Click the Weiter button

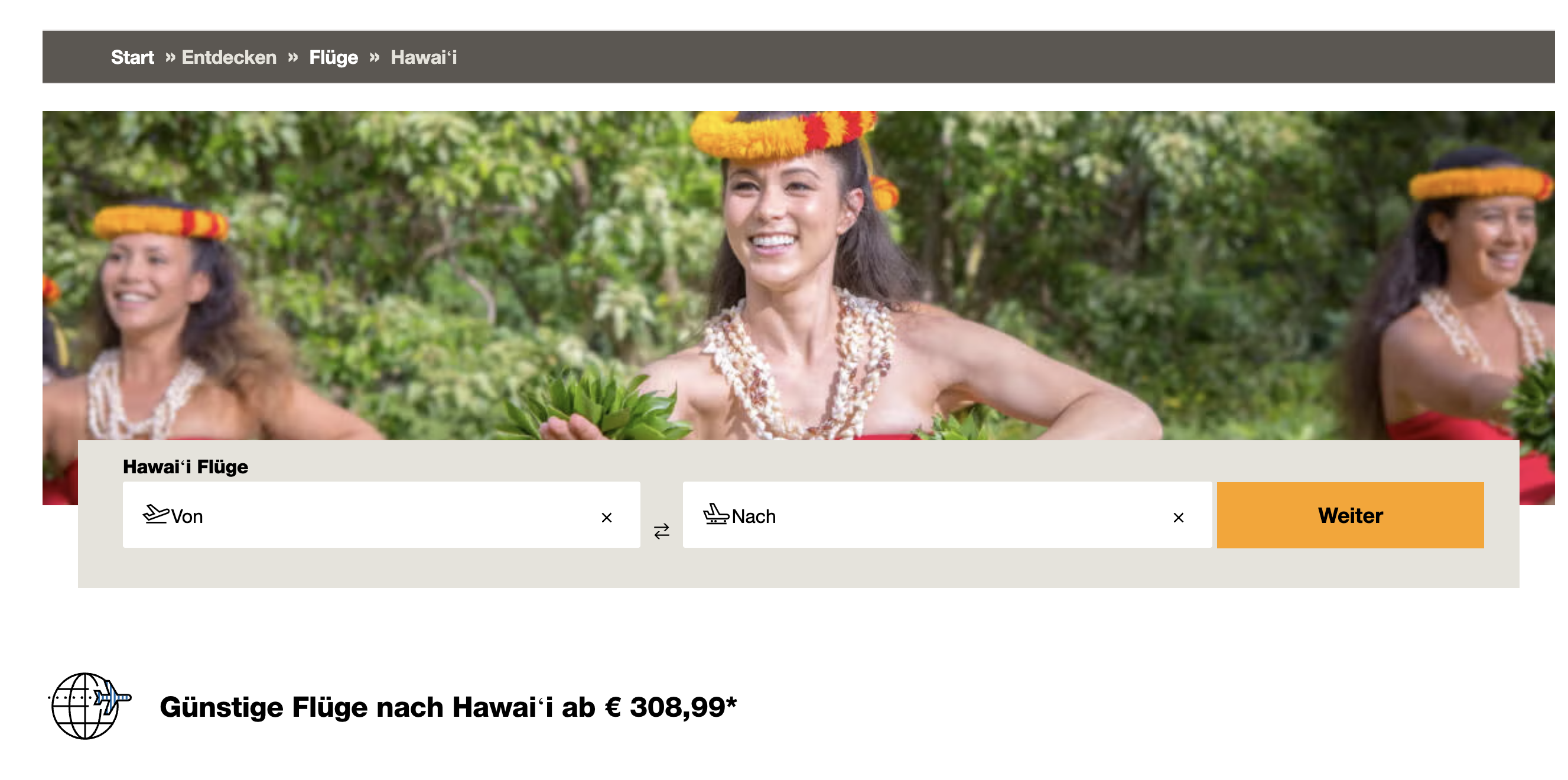[1350, 515]
